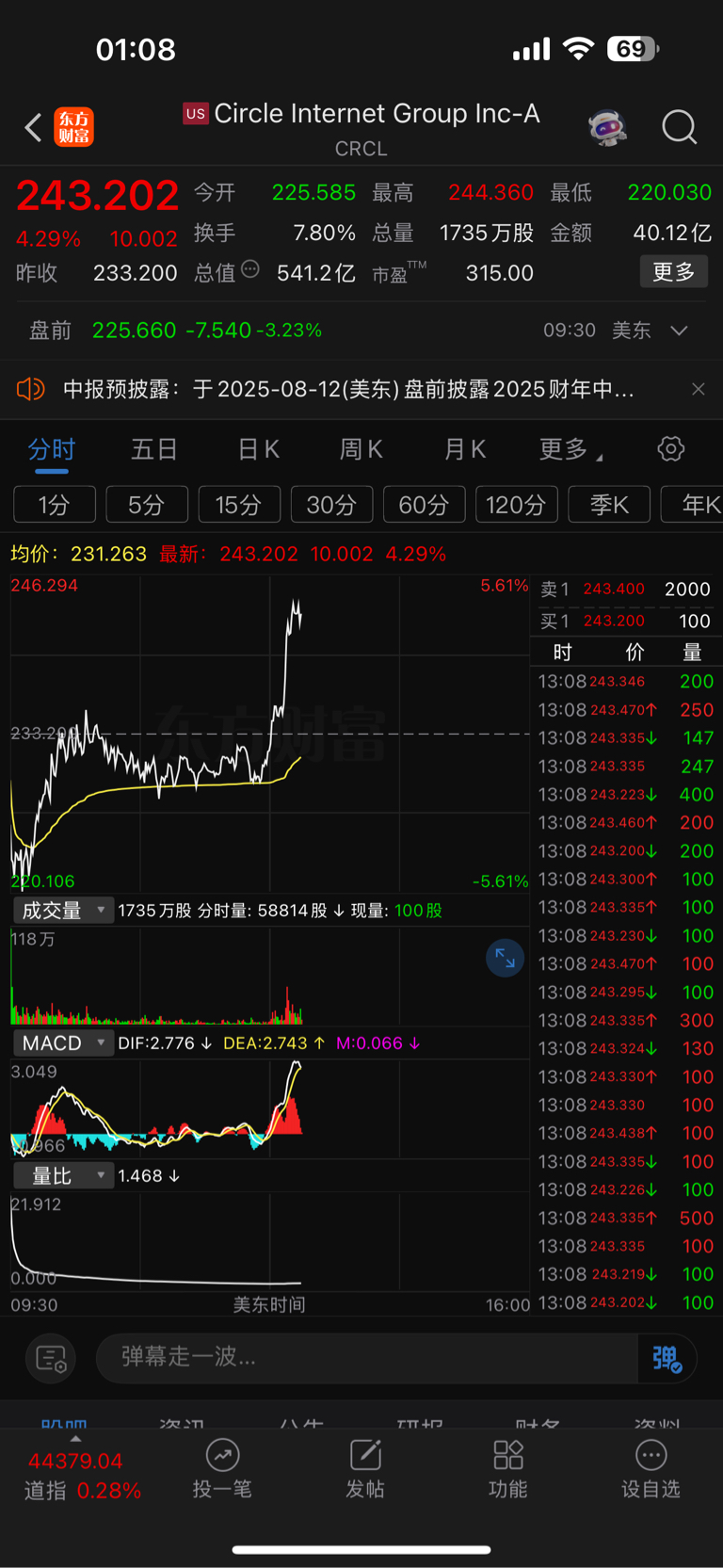The width and height of the screenshot is (723, 1568).
Task: Tap the CRCL ticker title
Action: pos(361,149)
